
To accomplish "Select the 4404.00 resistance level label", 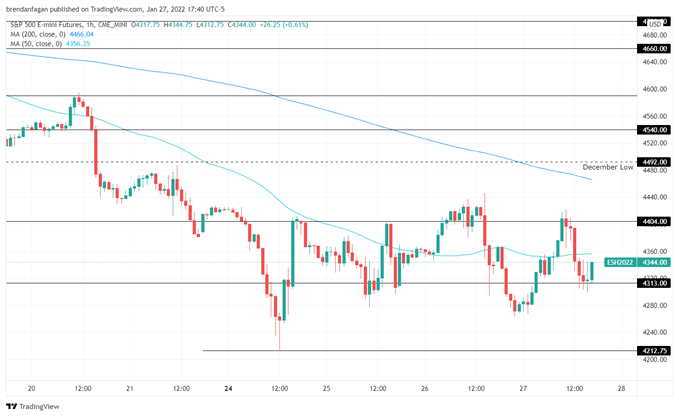I will [655, 221].
